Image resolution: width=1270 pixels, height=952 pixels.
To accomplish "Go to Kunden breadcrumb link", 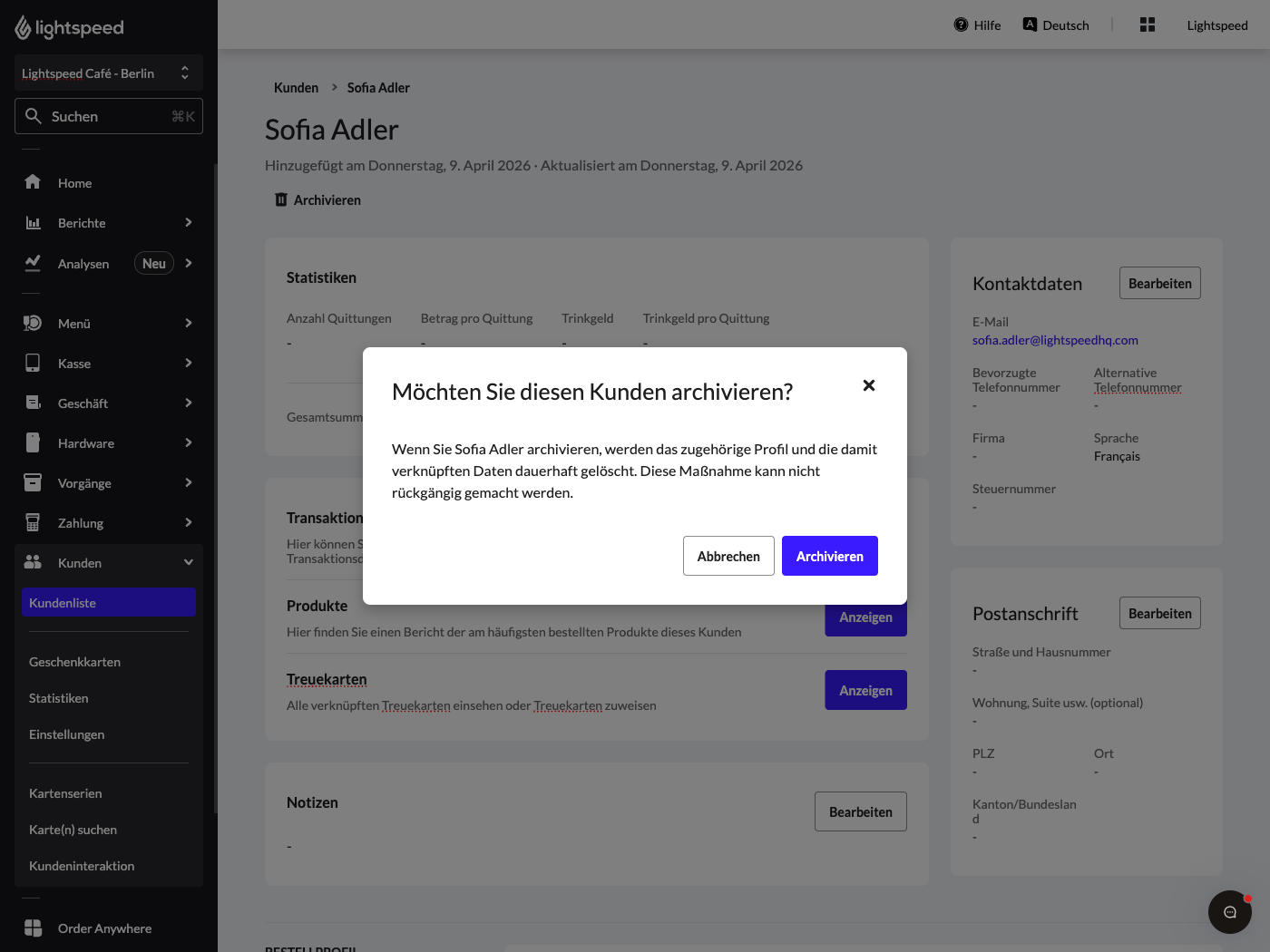I will 296,88.
